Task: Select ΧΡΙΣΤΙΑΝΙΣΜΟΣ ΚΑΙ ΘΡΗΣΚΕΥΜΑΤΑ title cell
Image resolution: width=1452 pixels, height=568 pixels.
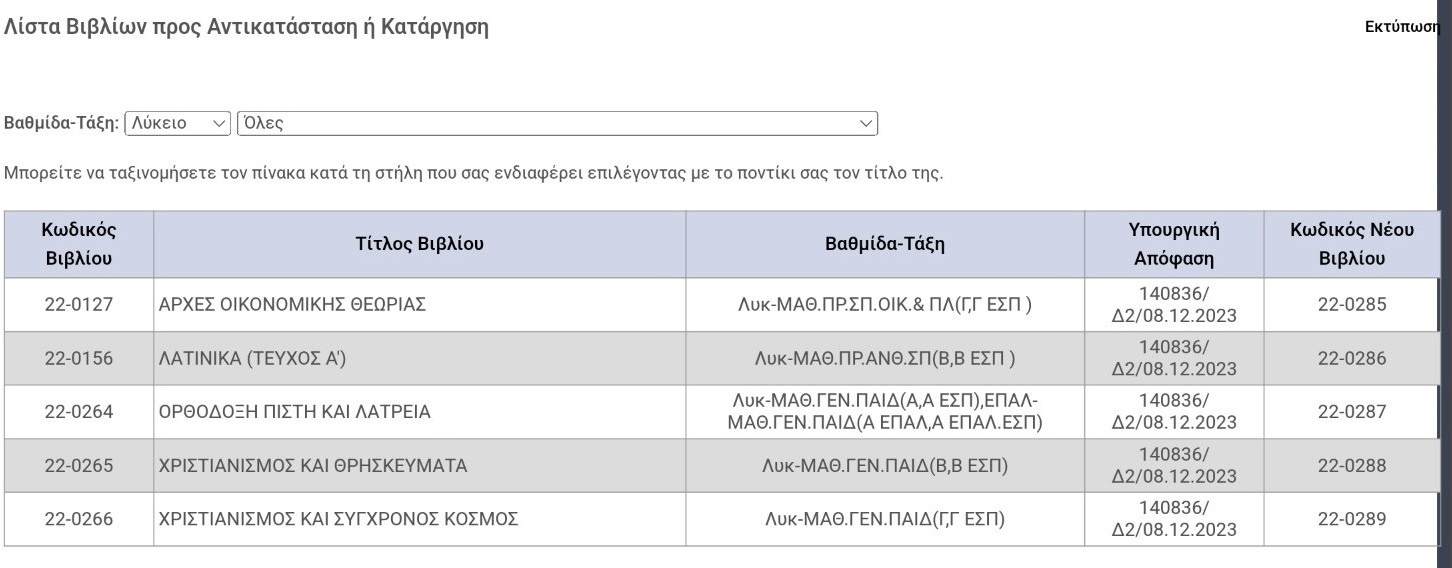Action: (x=313, y=466)
